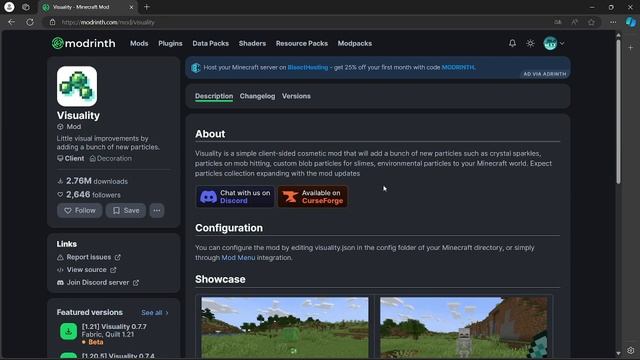
Task: Click the 2.76M downloads count
Action: [x=92, y=181]
